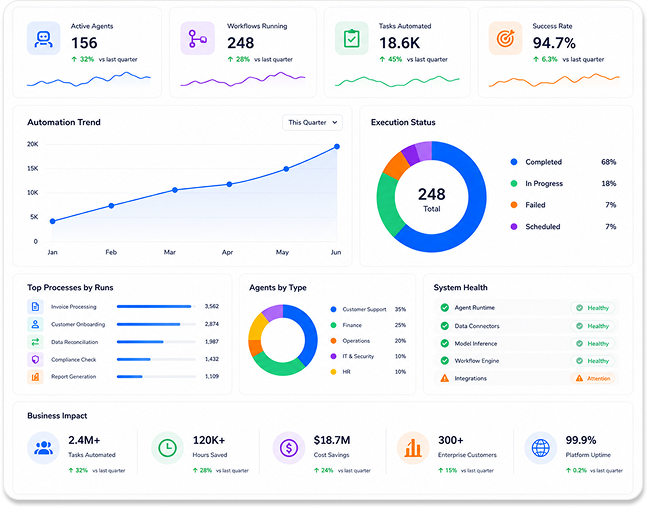Click the Apr data point on trend chart

[x=229, y=184]
